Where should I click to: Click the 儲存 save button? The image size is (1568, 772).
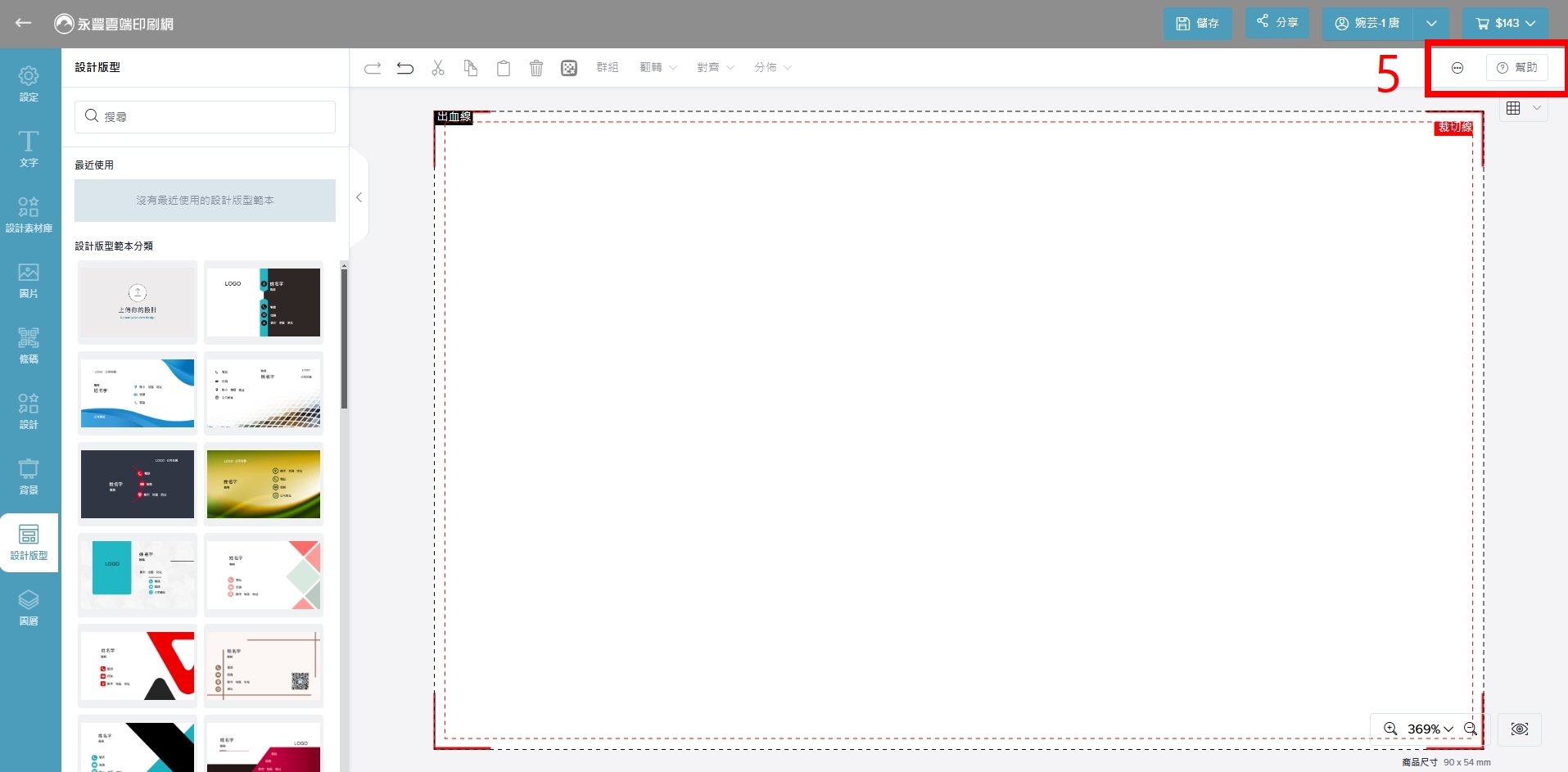click(1197, 23)
